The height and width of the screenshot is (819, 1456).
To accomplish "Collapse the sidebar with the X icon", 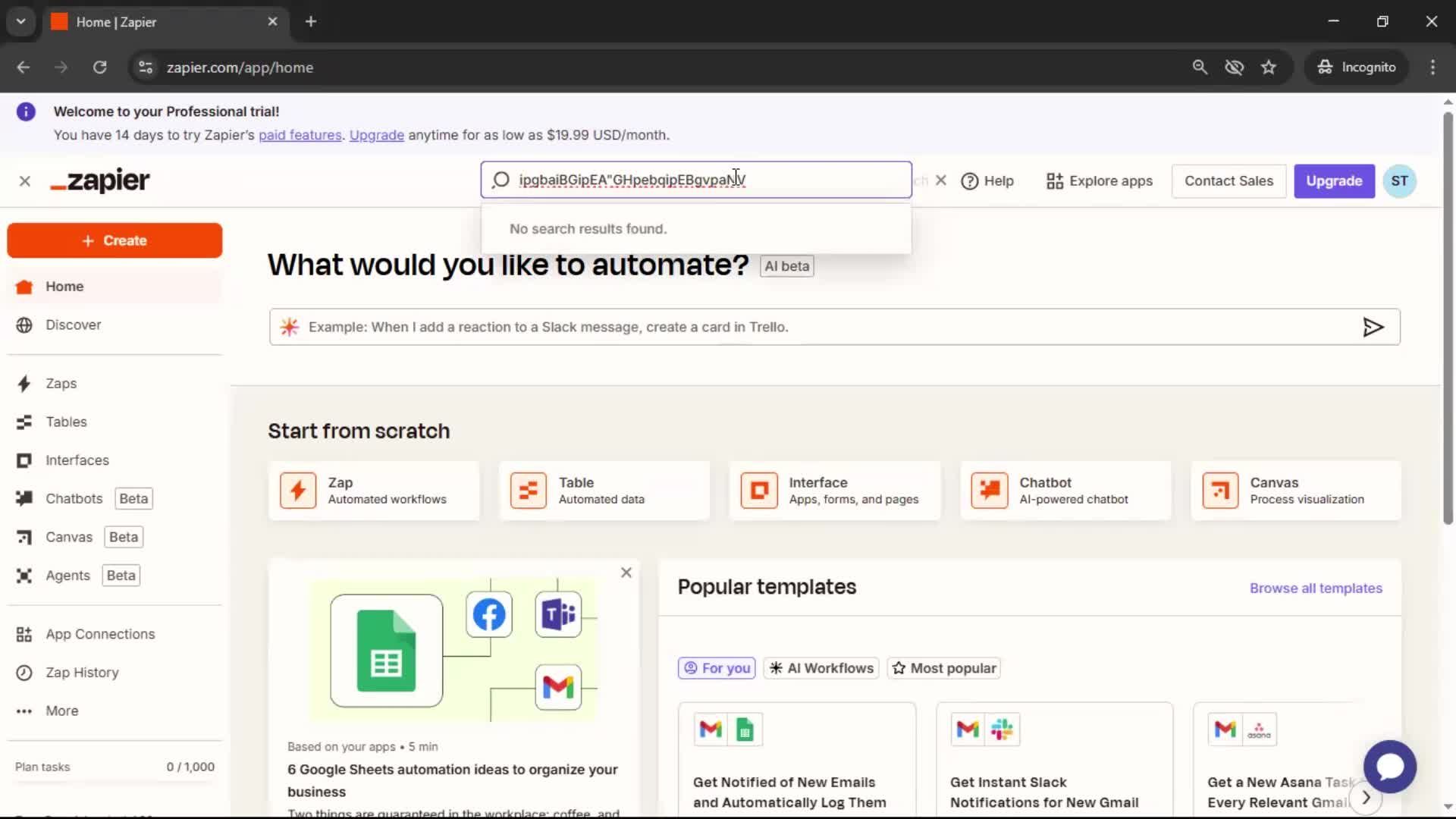I will pyautogui.click(x=25, y=181).
